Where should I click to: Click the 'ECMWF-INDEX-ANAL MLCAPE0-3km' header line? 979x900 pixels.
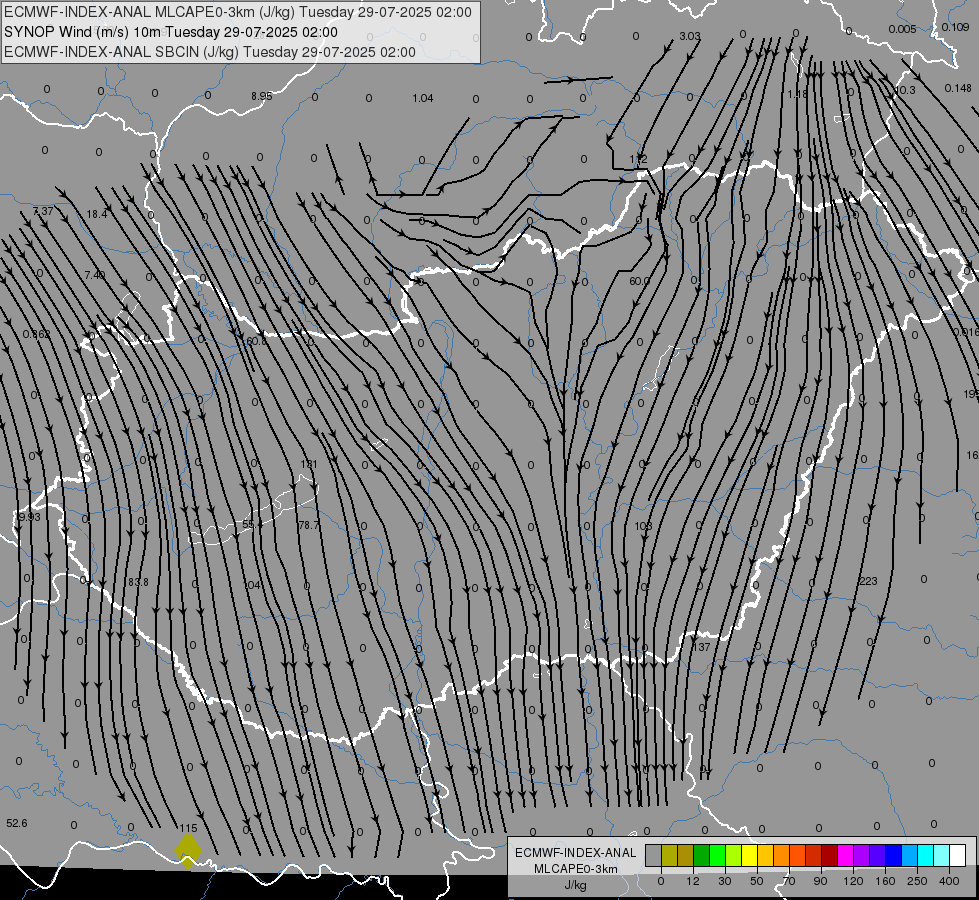coord(238,12)
